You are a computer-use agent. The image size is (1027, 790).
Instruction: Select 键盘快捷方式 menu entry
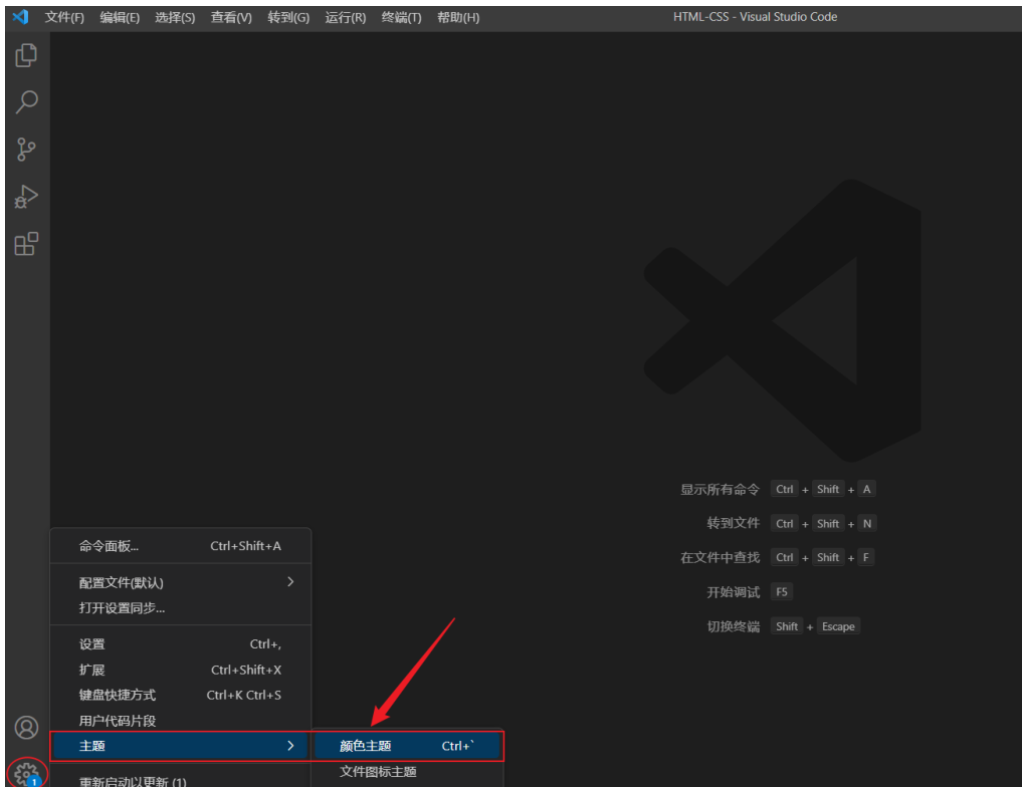point(180,695)
